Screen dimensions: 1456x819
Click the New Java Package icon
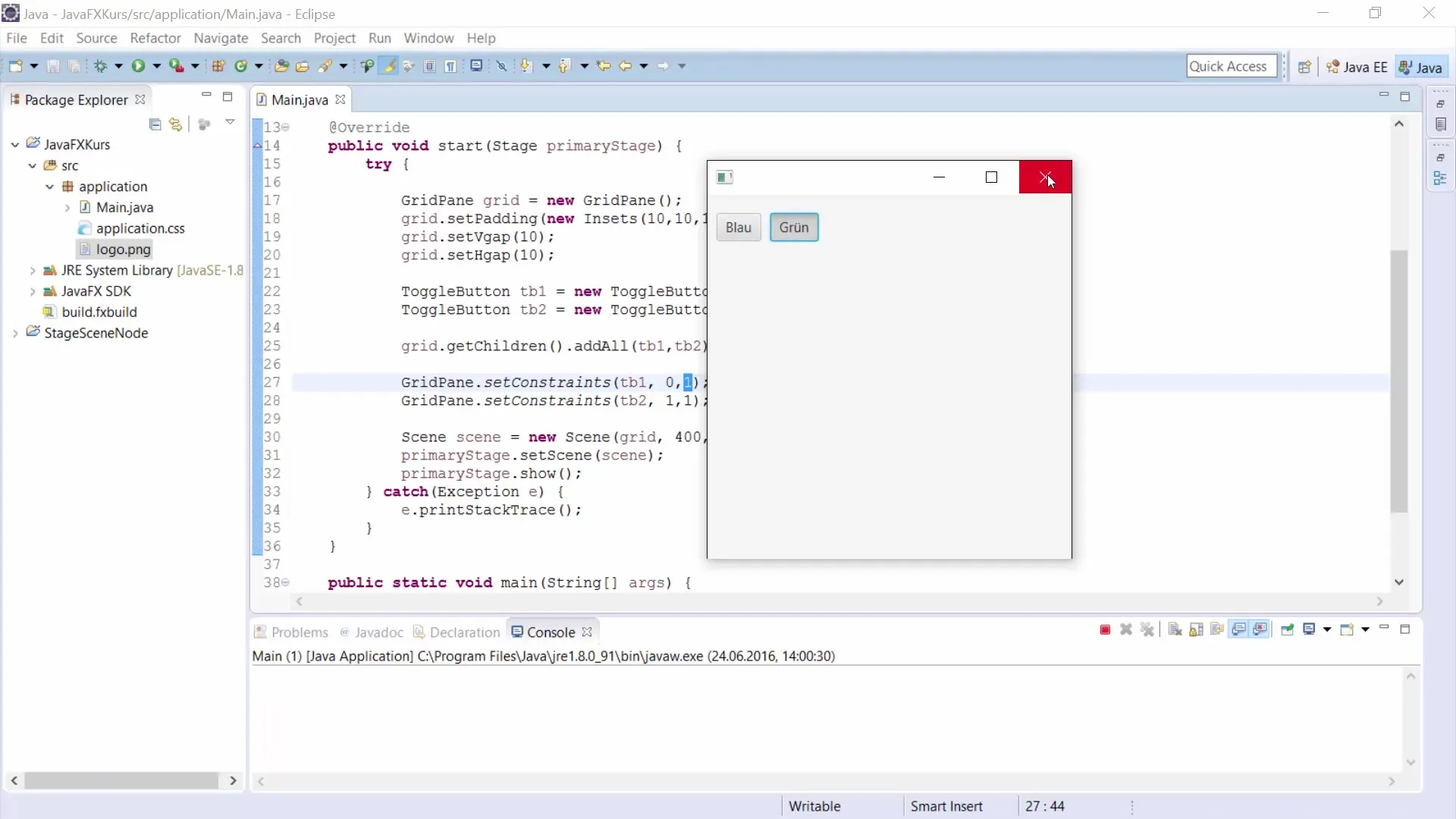coord(218,66)
